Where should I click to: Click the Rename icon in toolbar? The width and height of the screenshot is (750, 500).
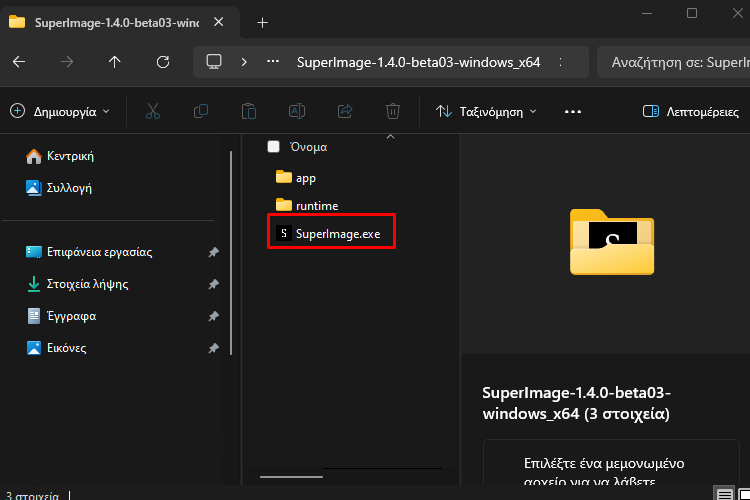297,111
